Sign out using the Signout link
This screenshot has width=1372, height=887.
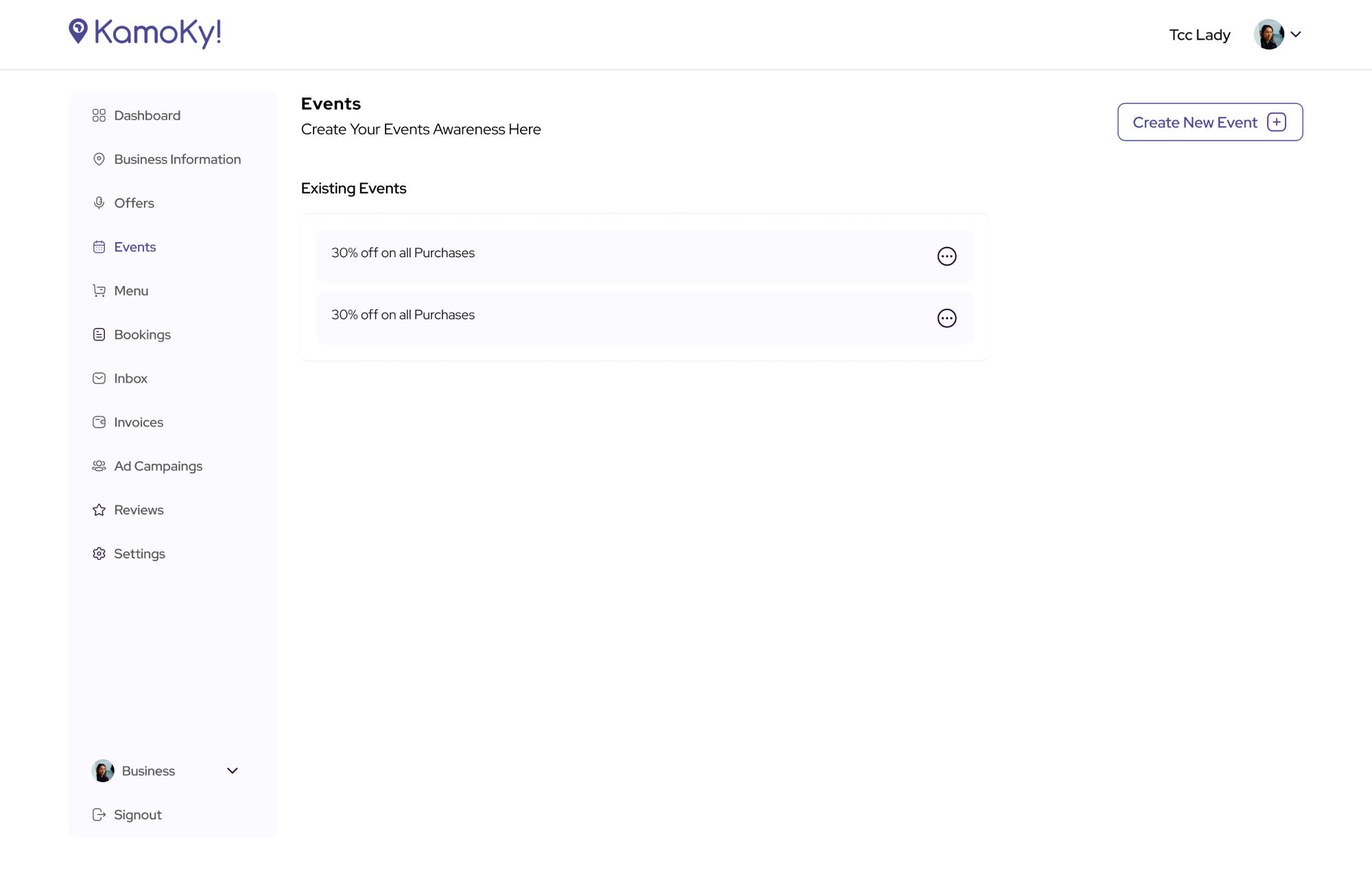pyautogui.click(x=137, y=815)
